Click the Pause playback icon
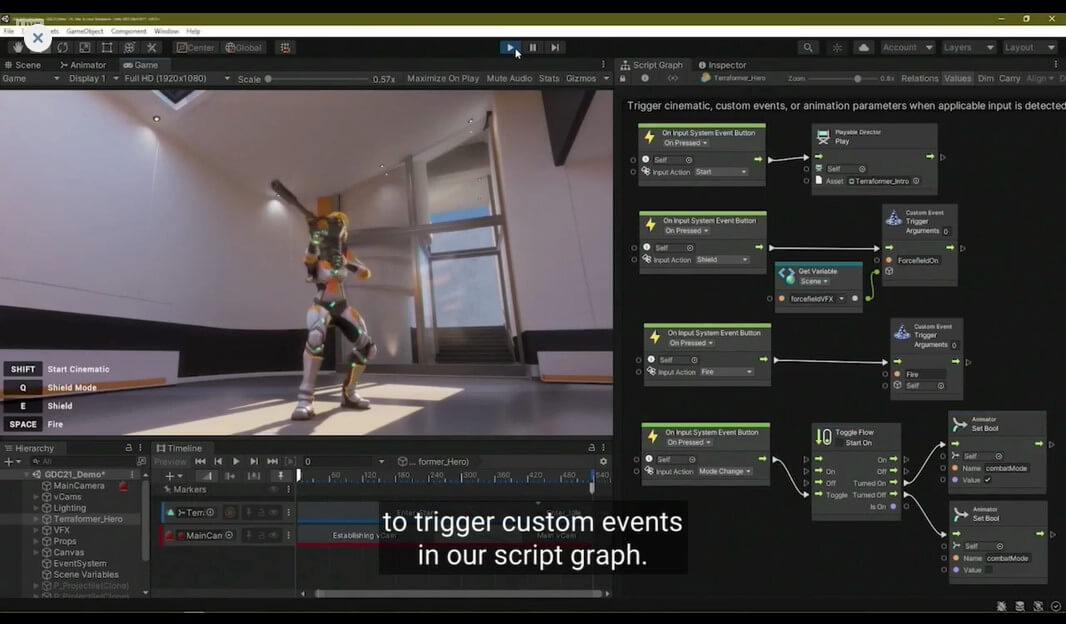 [x=533, y=48]
